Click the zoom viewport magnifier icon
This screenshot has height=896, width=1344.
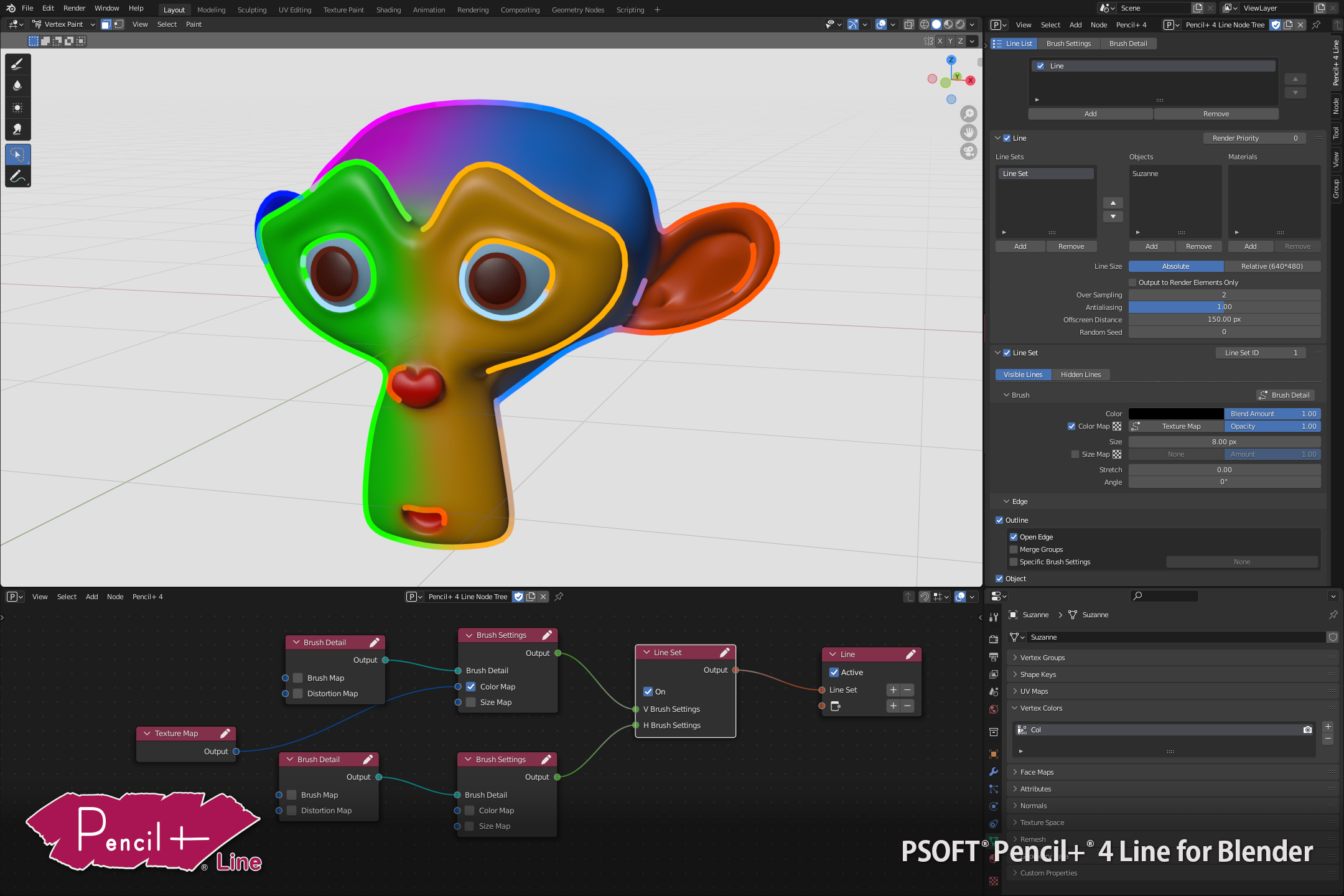point(969,114)
